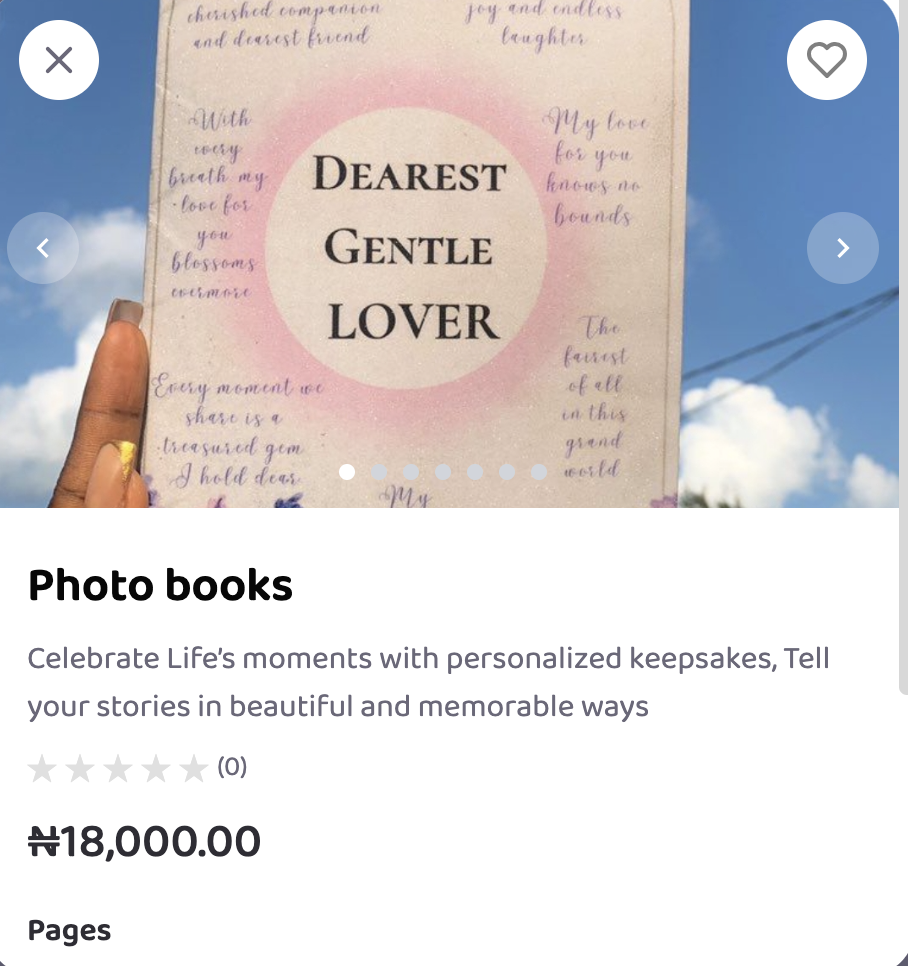
Task: Go to the previous product image
Action: 43,248
